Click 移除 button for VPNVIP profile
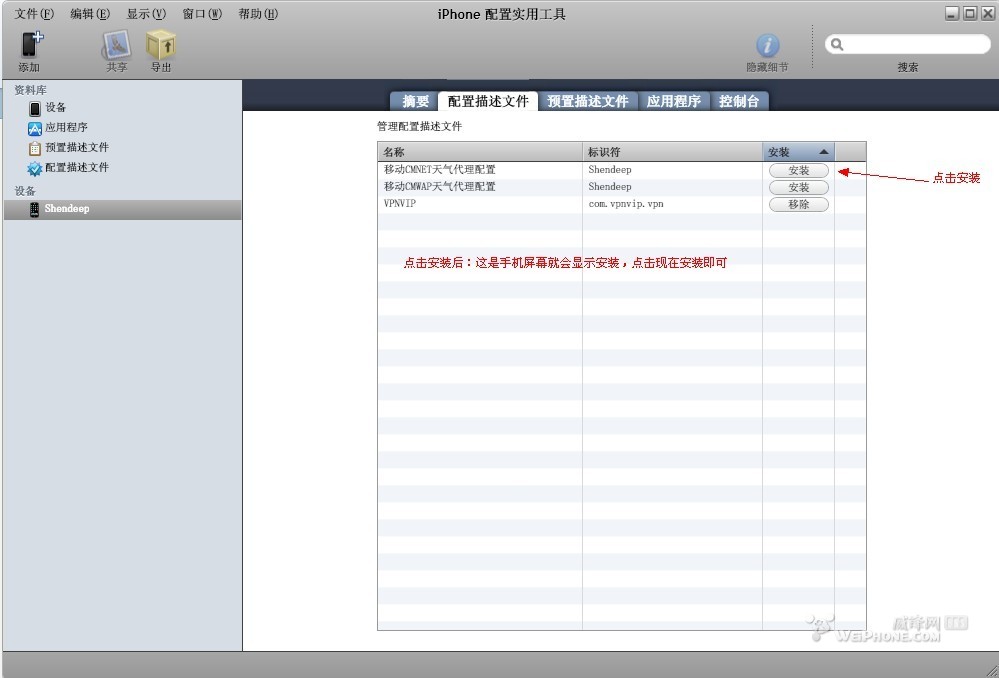The height and width of the screenshot is (678, 999). pos(799,205)
